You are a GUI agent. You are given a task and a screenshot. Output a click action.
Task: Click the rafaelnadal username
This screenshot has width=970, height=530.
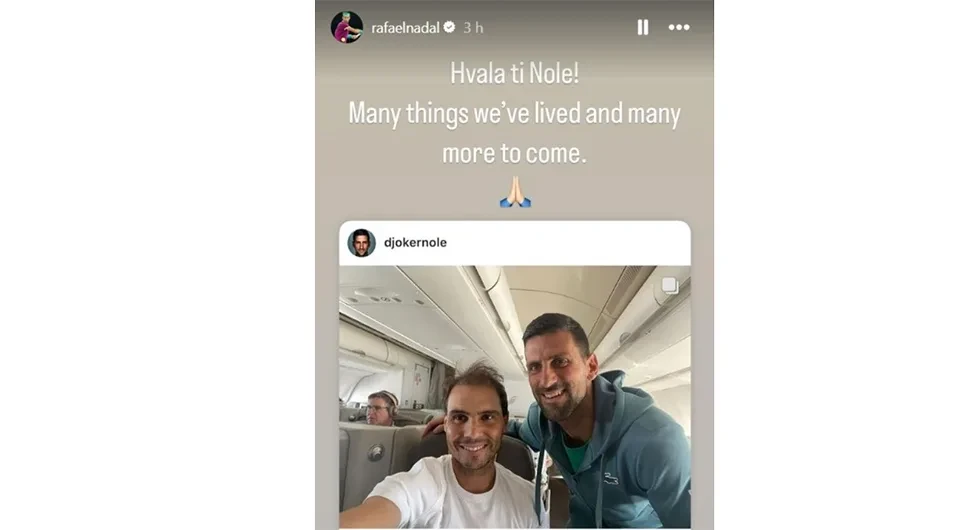pos(405,28)
